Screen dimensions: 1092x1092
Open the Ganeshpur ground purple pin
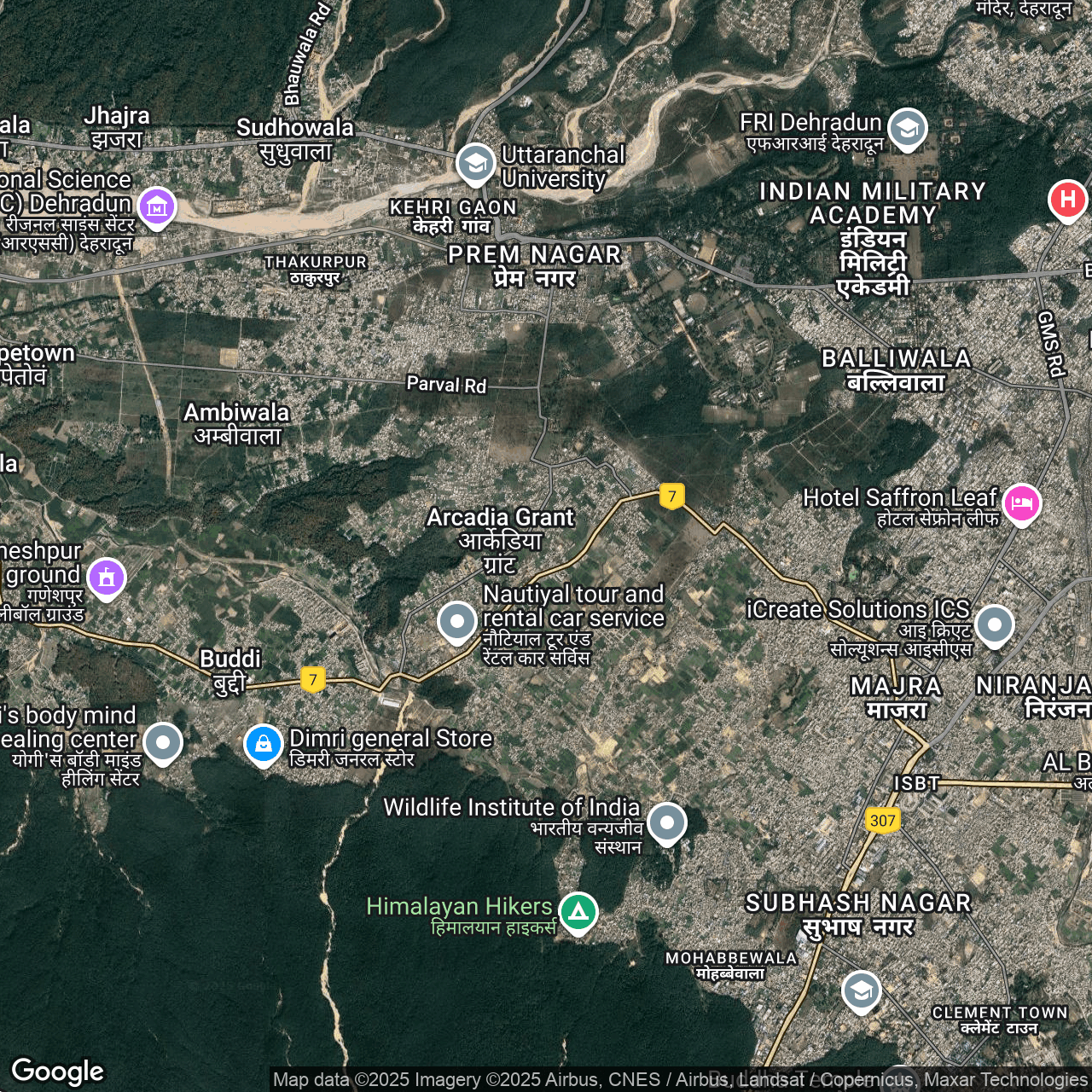pos(107,578)
